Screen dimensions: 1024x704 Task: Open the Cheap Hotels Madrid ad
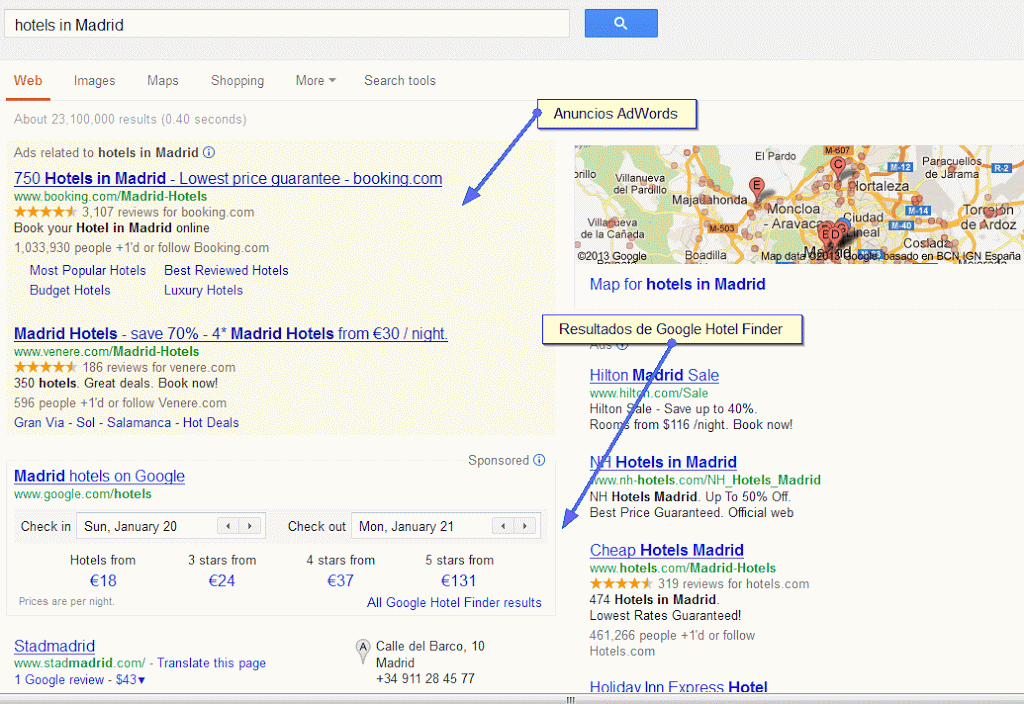pos(666,550)
